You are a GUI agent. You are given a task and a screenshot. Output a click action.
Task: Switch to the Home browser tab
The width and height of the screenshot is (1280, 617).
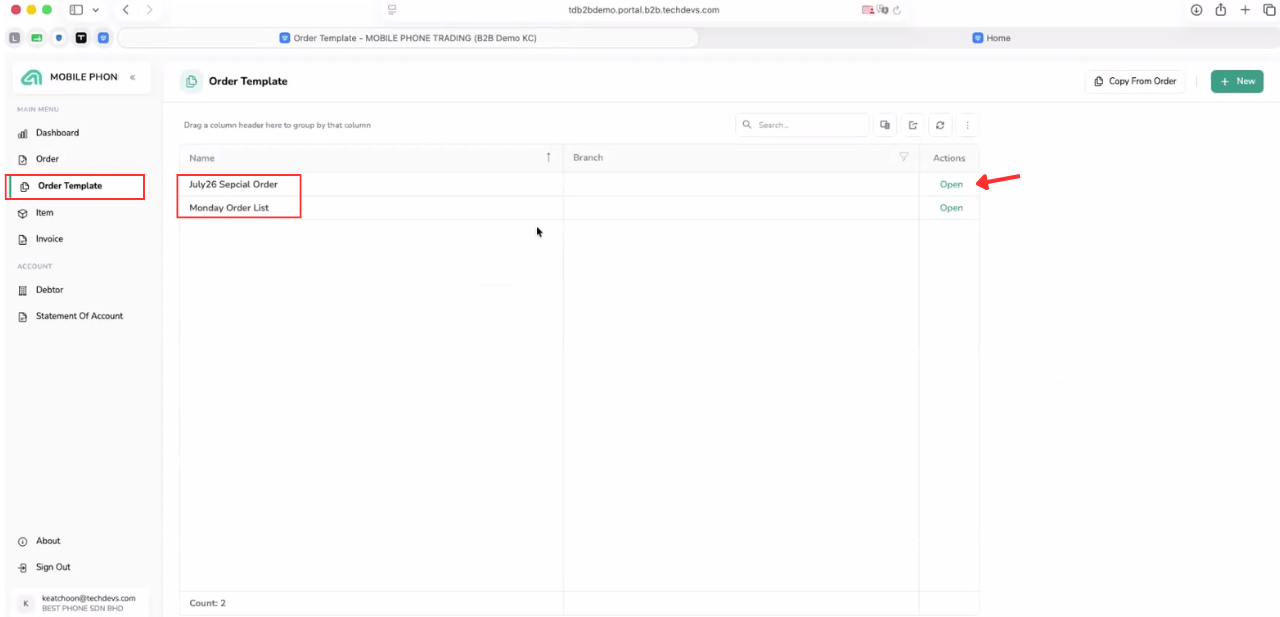991,38
